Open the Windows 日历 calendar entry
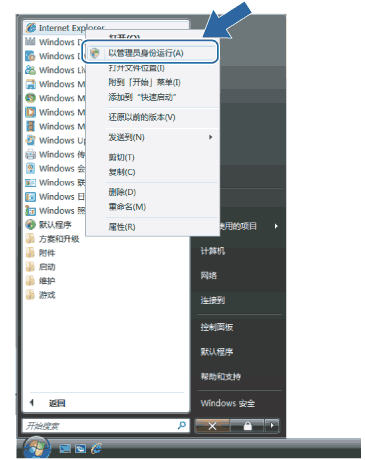The image size is (365, 460). (55, 196)
